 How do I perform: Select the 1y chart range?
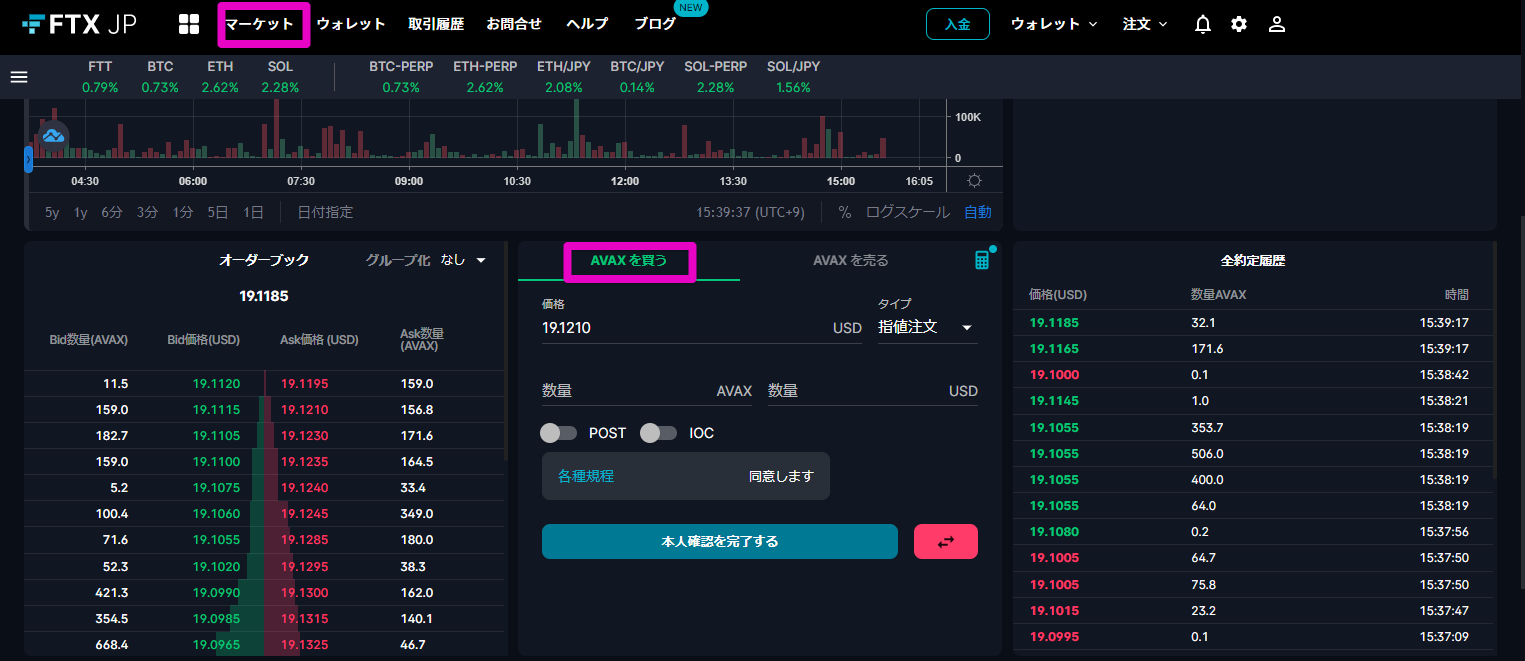(x=81, y=212)
